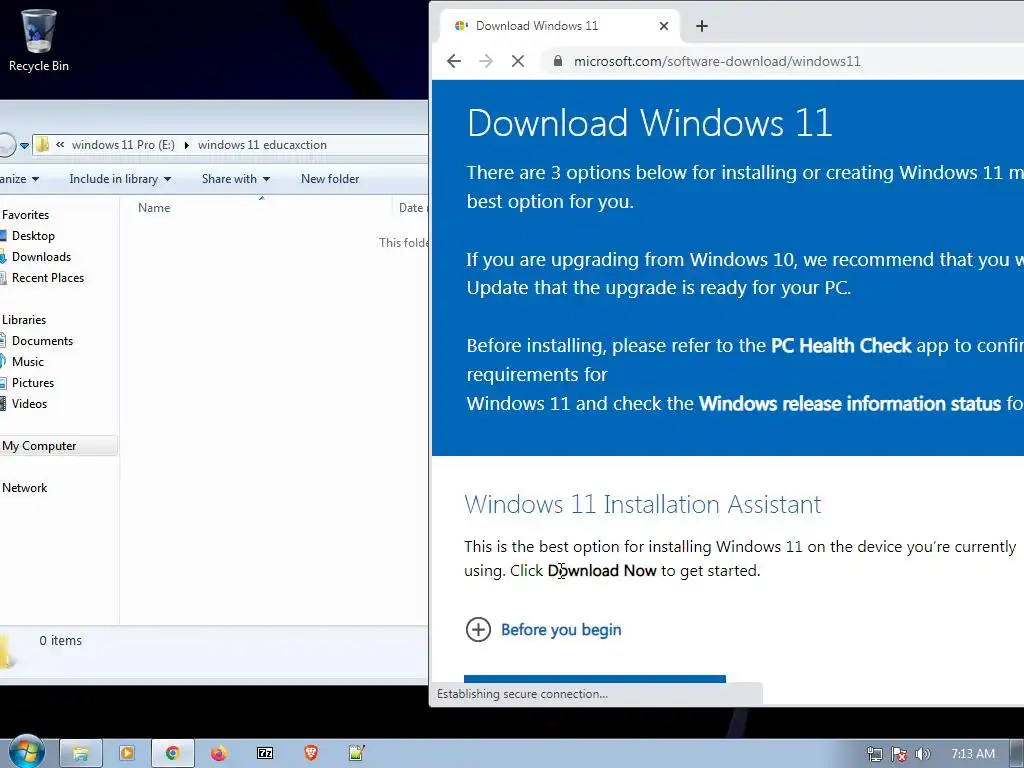Select Libraries in Explorer navigation pane
This screenshot has height=768, width=1024.
coord(24,320)
